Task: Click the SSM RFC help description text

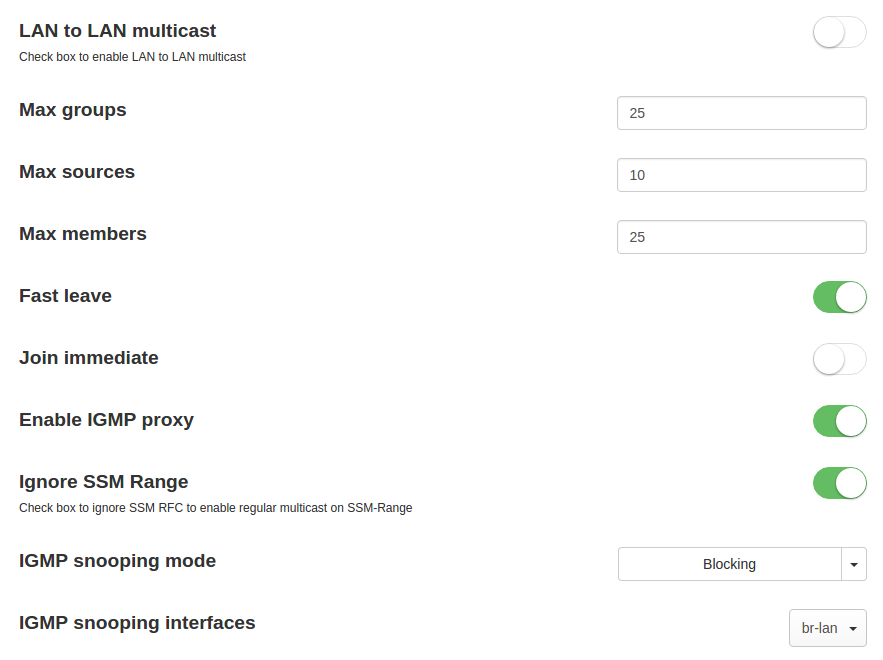Action: click(x=215, y=508)
